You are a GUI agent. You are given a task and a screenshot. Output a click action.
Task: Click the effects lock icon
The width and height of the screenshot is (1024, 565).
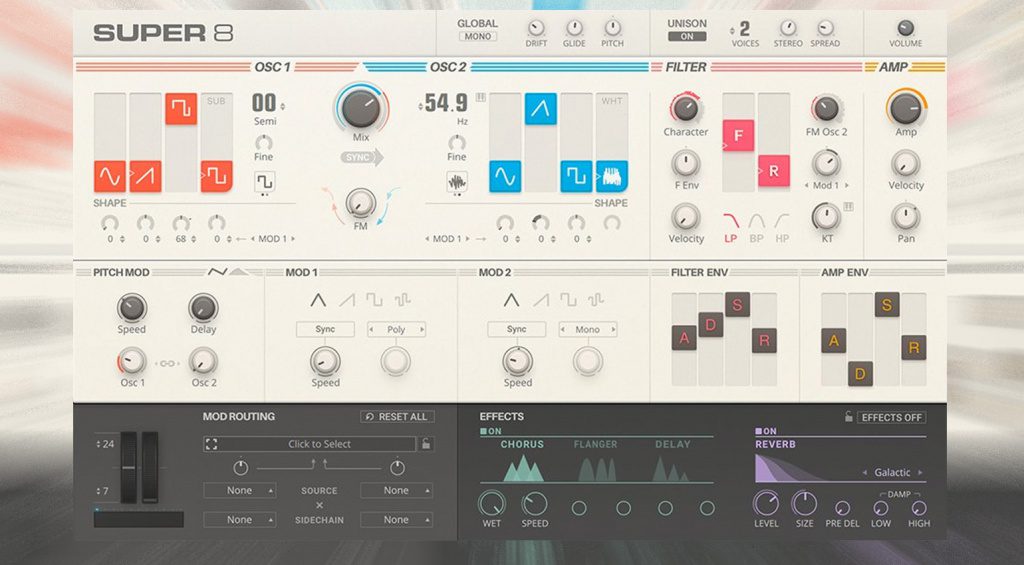tap(848, 416)
